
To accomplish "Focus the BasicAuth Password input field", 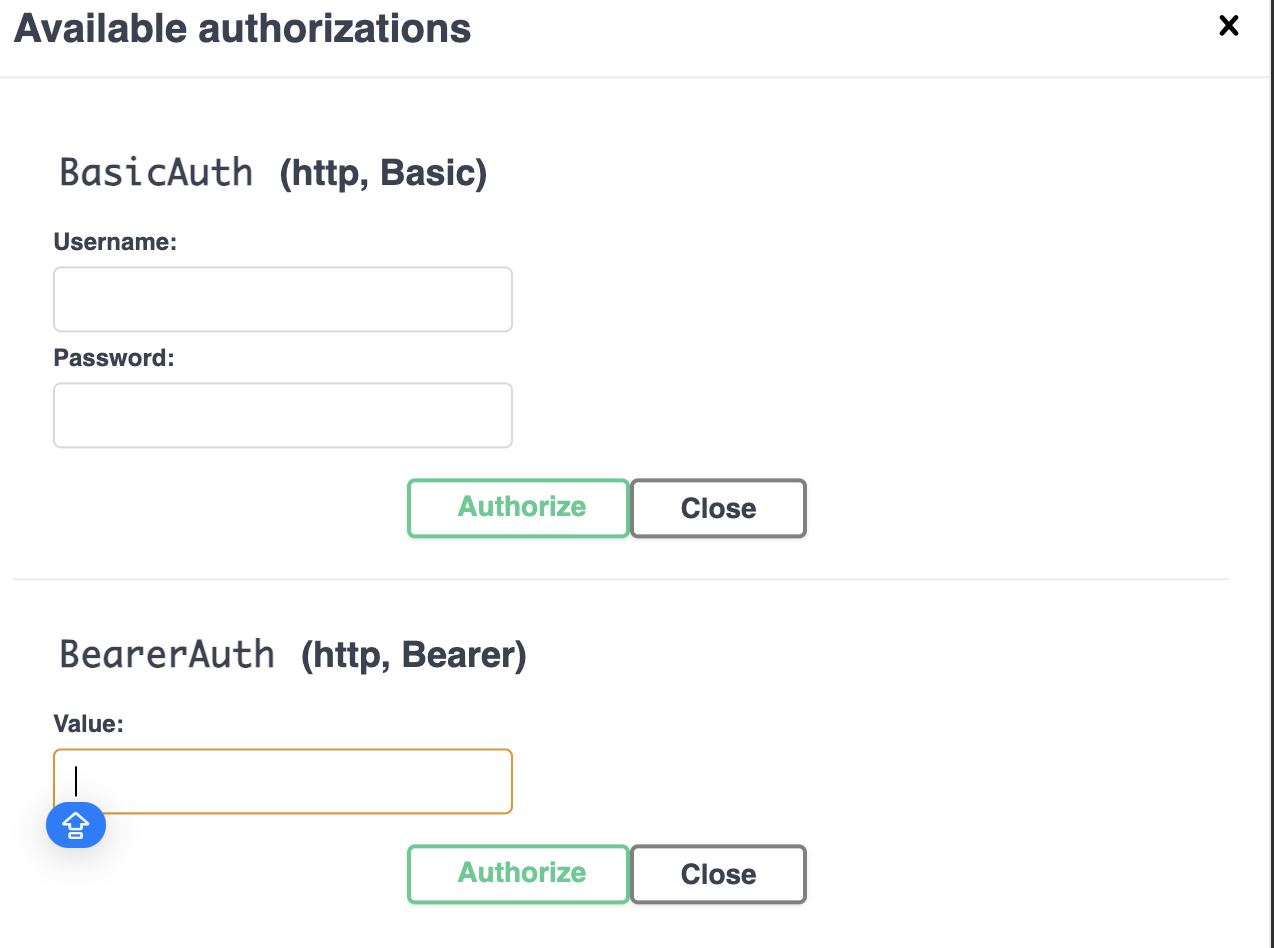I will tap(283, 415).
